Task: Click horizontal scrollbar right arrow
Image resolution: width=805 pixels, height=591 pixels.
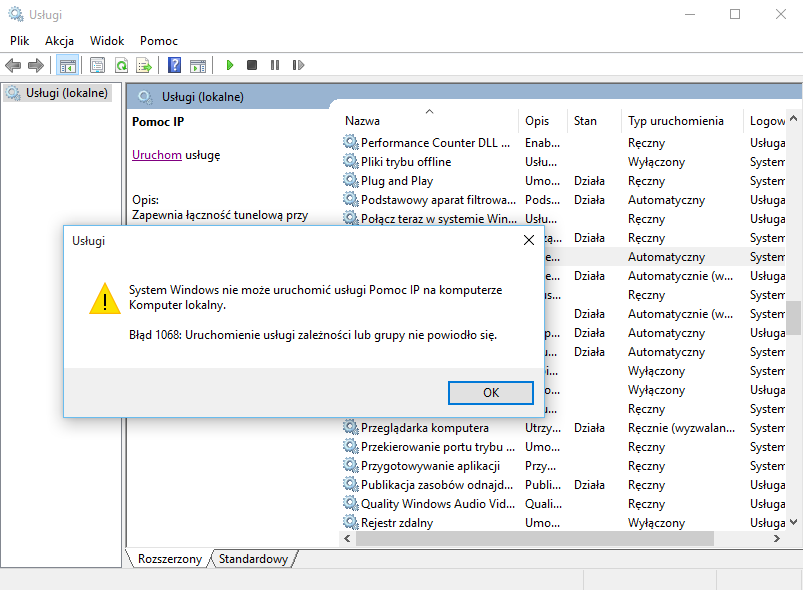Action: [777, 539]
